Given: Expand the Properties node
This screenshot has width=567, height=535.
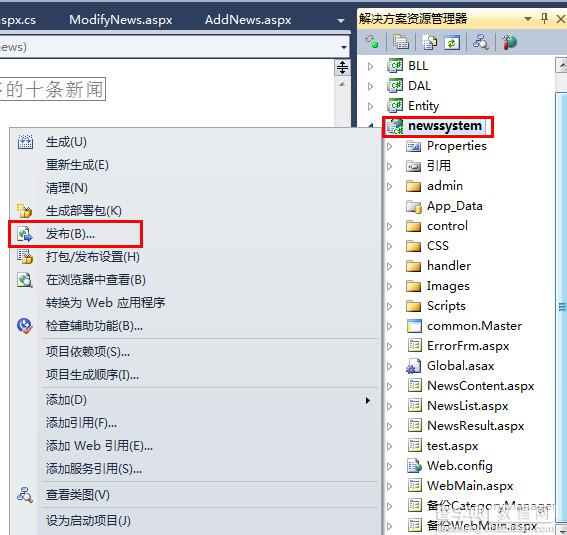Looking at the screenshot, I should tap(389, 146).
